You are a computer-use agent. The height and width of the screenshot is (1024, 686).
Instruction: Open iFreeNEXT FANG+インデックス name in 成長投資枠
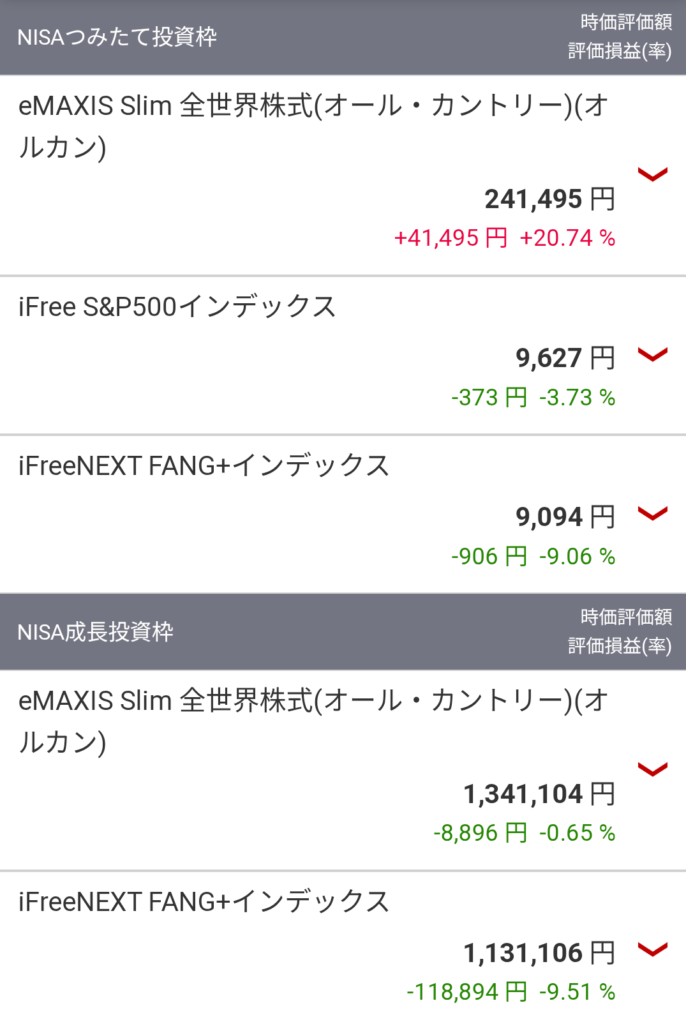pyautogui.click(x=204, y=902)
